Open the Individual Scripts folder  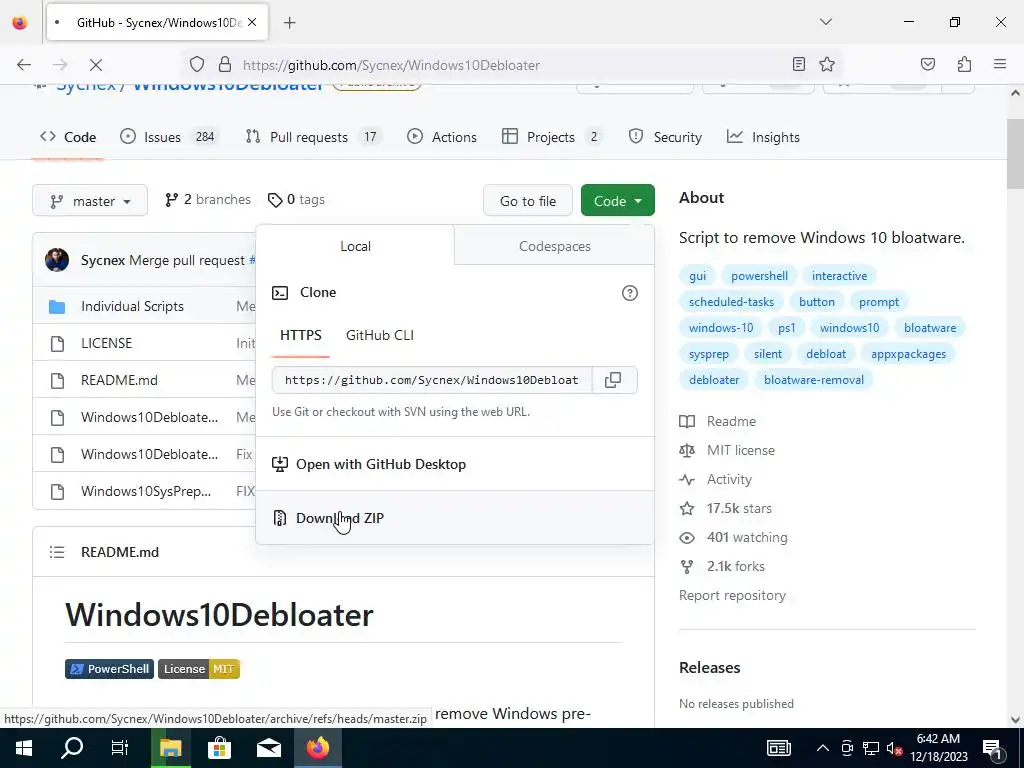pyautogui.click(x=132, y=306)
